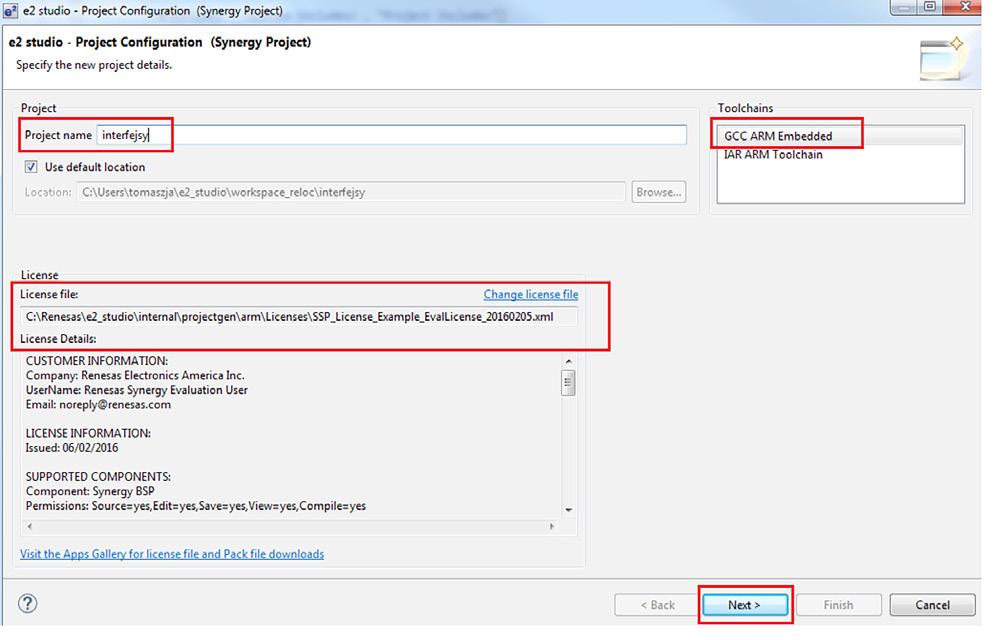Visit the Apps Gallery link
993x640 pixels.
click(172, 554)
